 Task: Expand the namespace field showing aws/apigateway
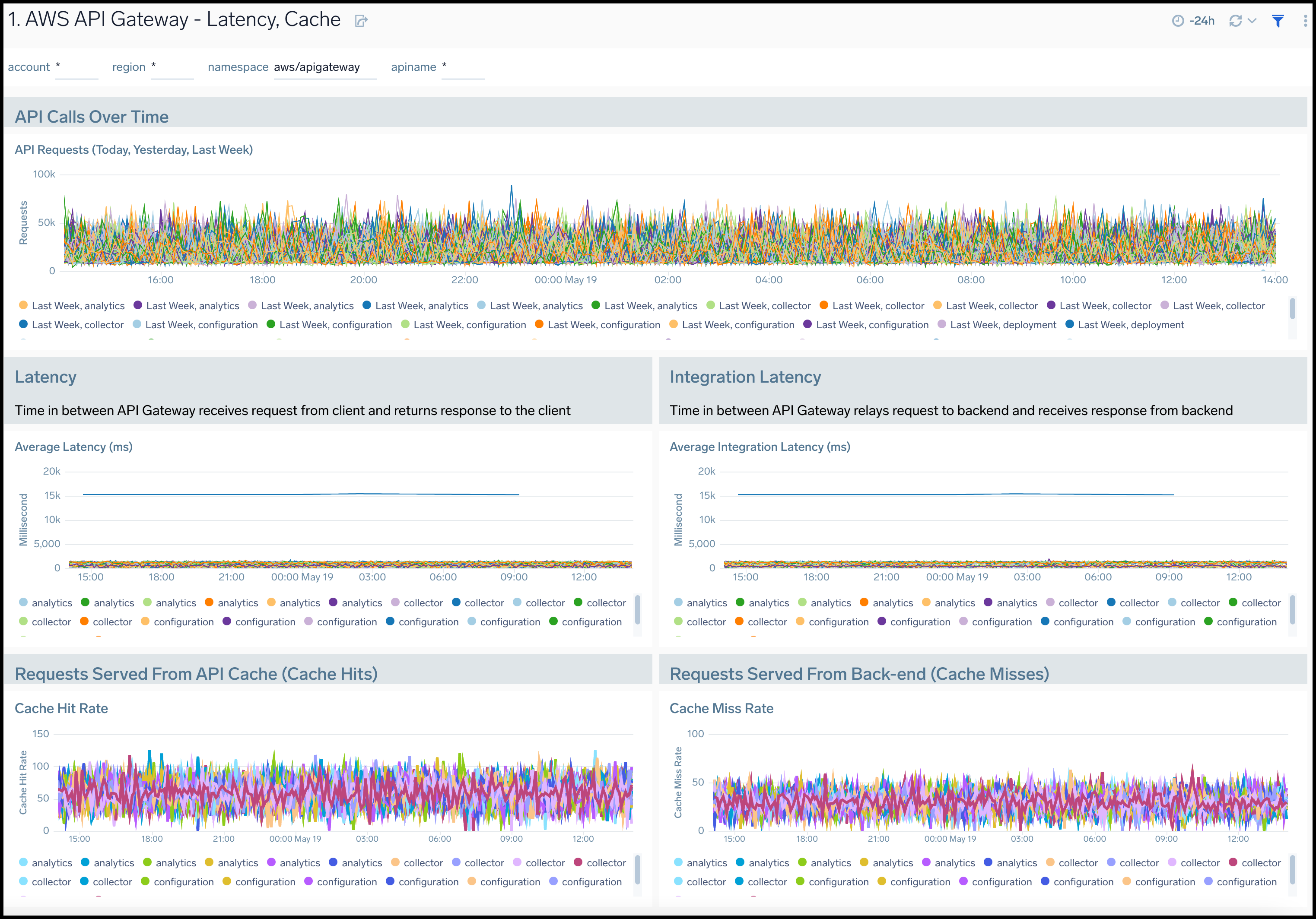(325, 67)
